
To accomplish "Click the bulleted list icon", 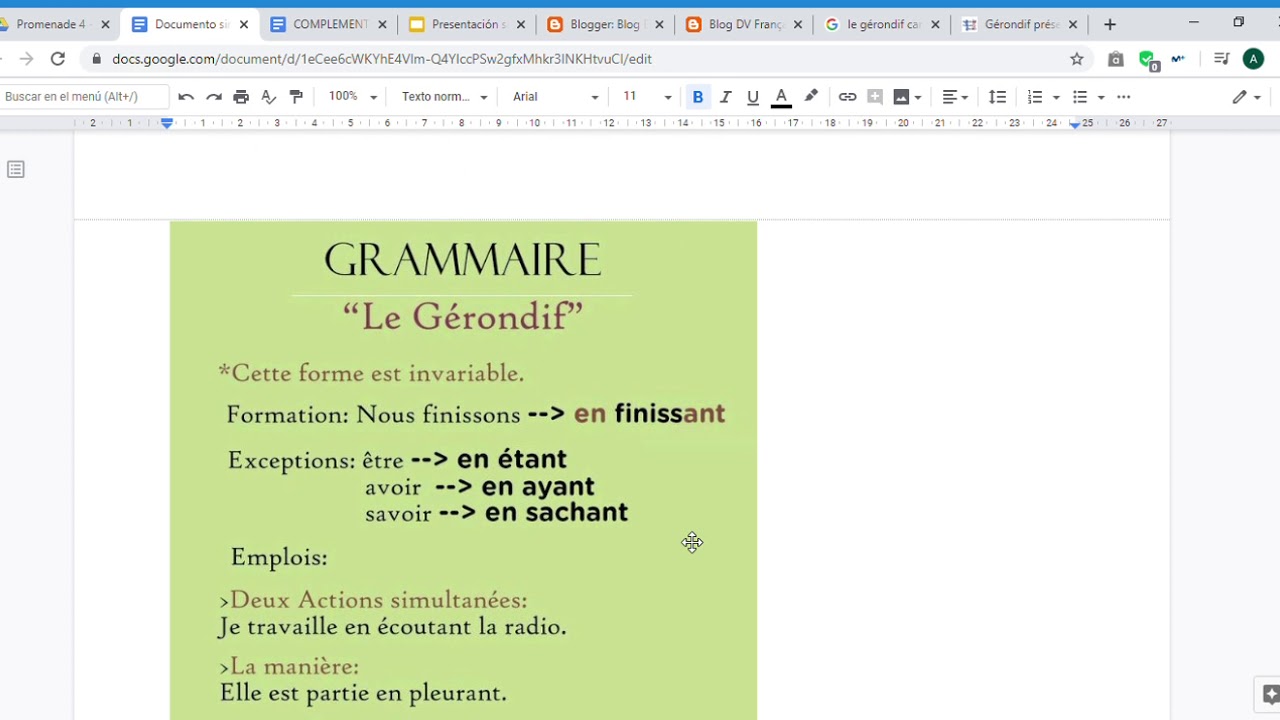I will pyautogui.click(x=1080, y=97).
